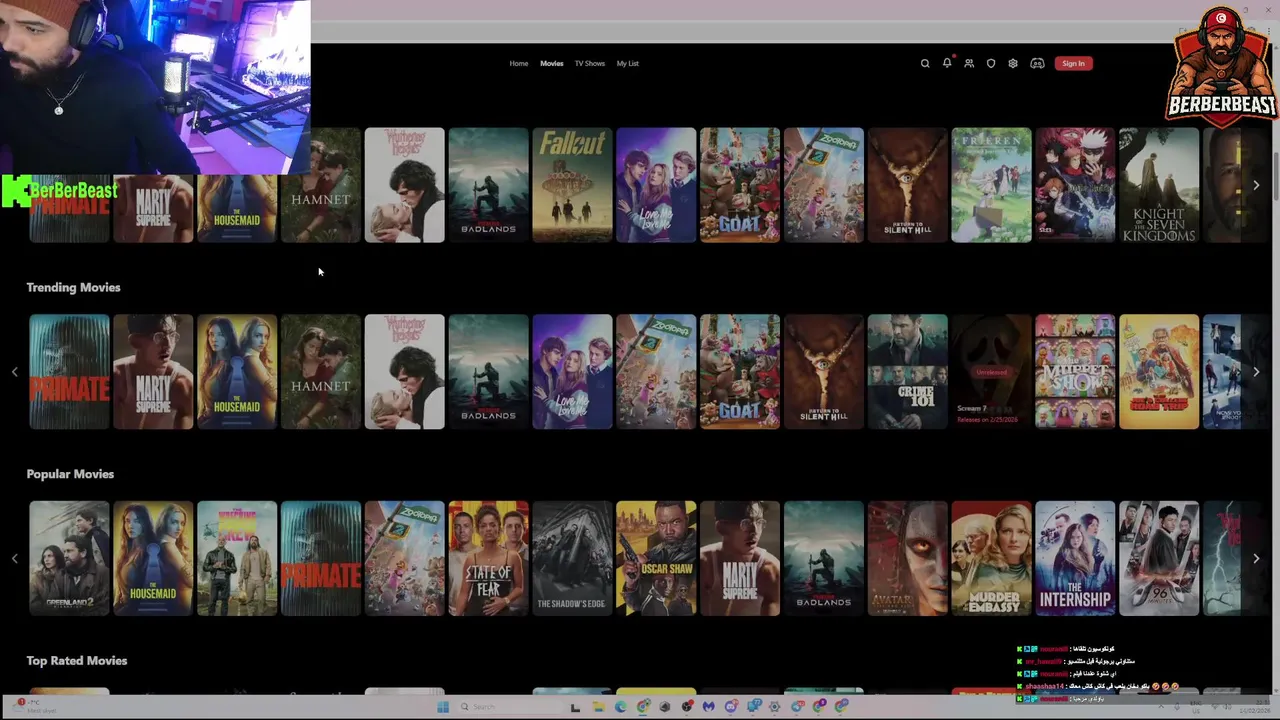Open 96 Minutes poster in Popular Movies
The height and width of the screenshot is (720, 1280).
1159,559
